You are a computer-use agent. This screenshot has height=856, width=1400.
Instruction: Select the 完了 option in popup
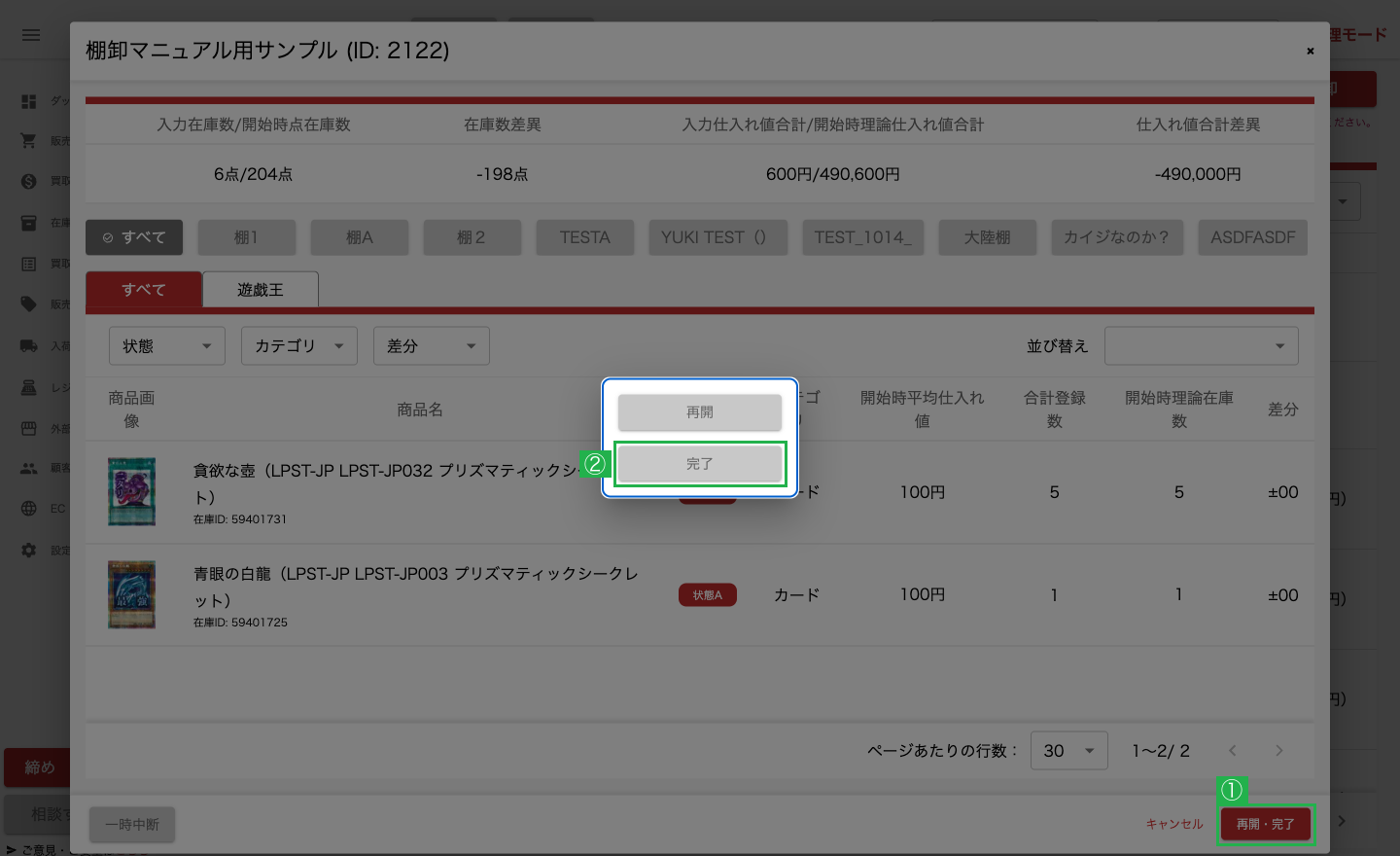(700, 464)
